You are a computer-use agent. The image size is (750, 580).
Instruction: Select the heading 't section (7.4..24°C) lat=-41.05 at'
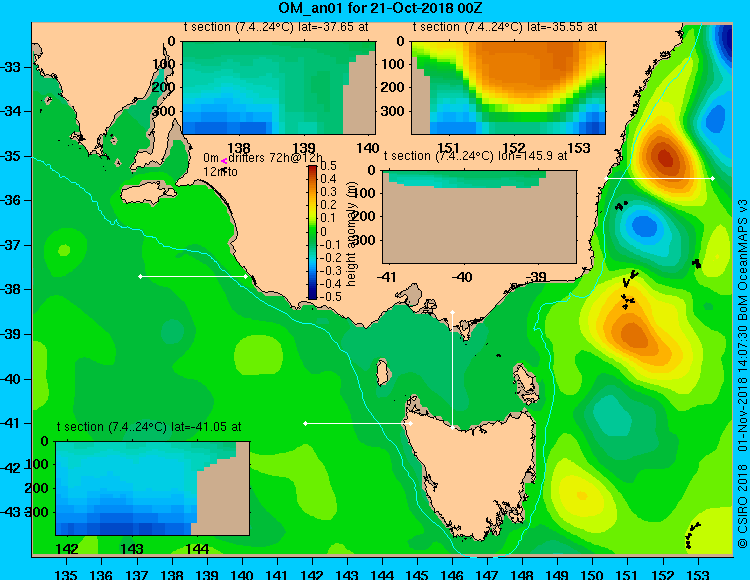click(149, 427)
